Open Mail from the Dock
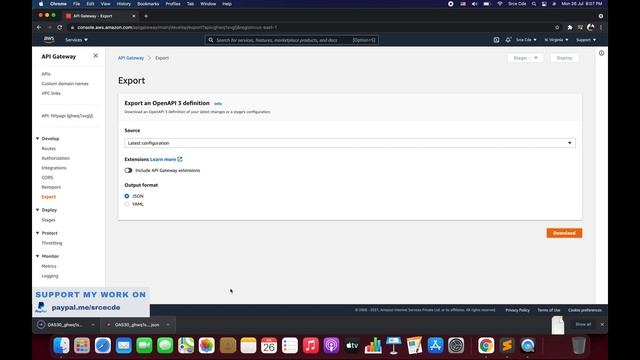The image size is (640, 360). click(124, 345)
